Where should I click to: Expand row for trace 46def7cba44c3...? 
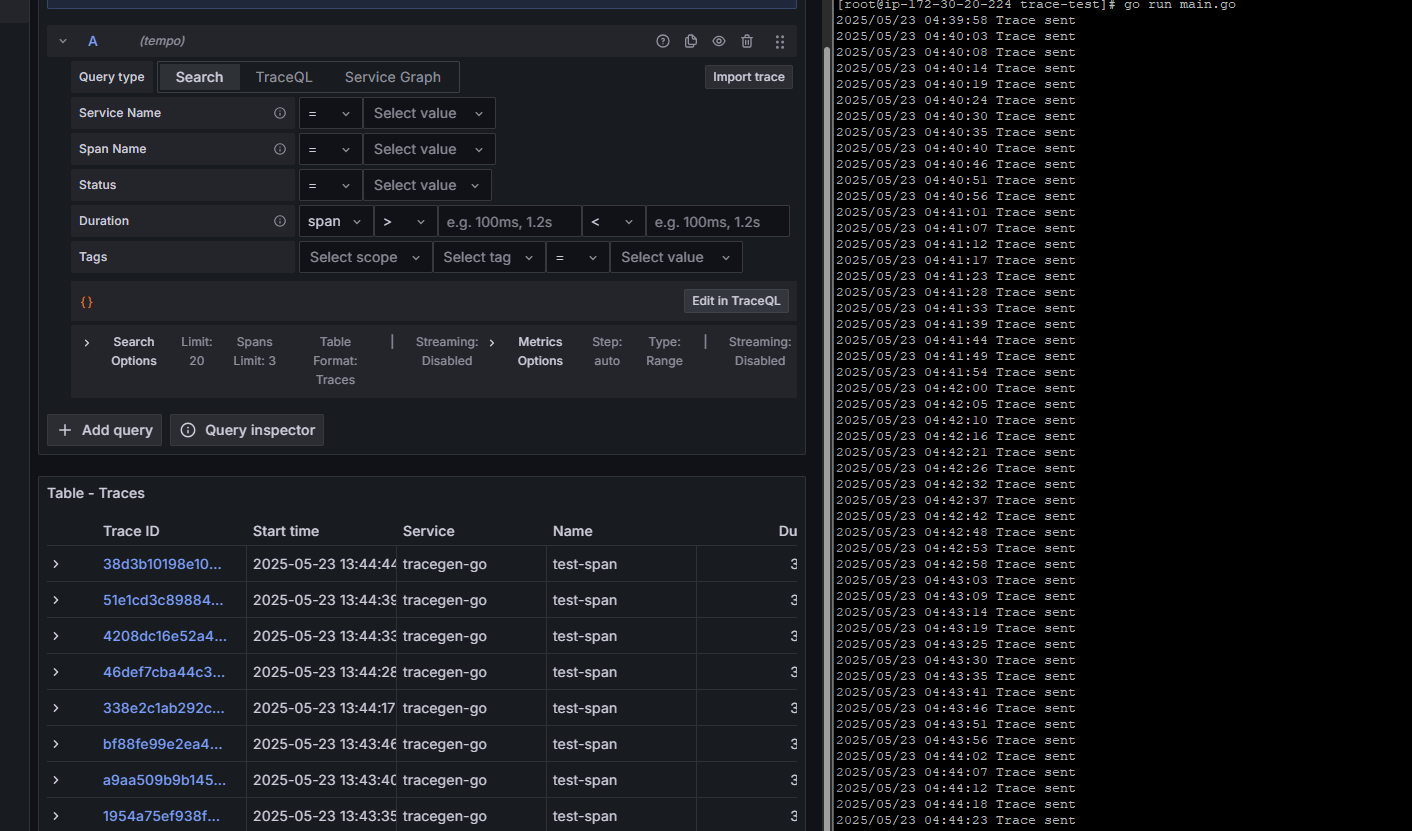[56, 672]
